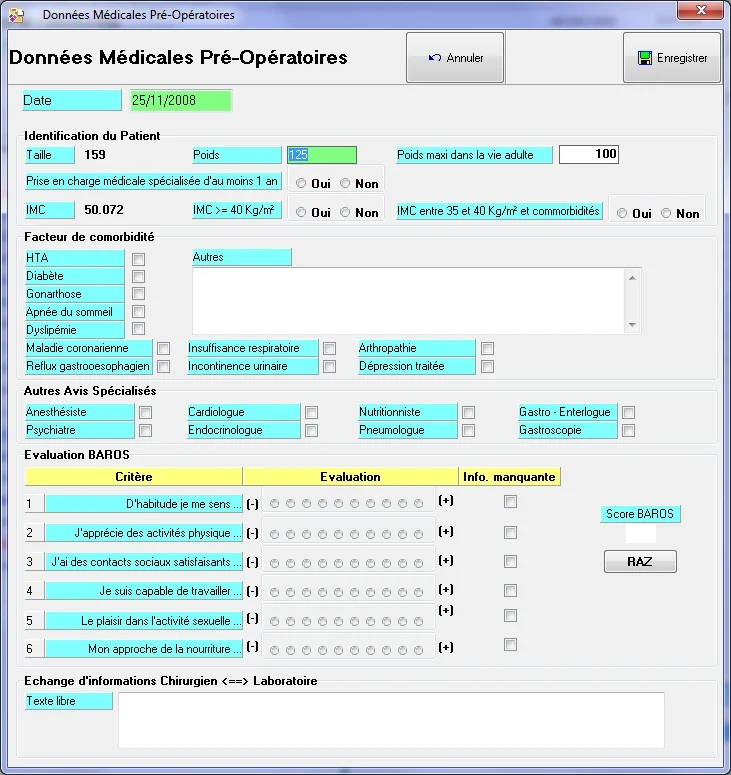Viewport: 731px width, 775px height.
Task: Select Oui for IMC >= 40 Kg/m²
Action: tap(301, 213)
